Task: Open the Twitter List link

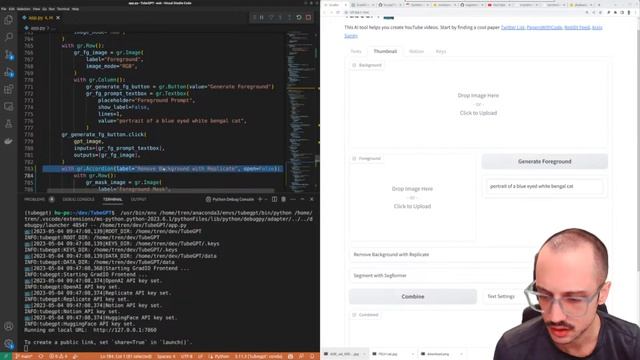Action: point(513,27)
